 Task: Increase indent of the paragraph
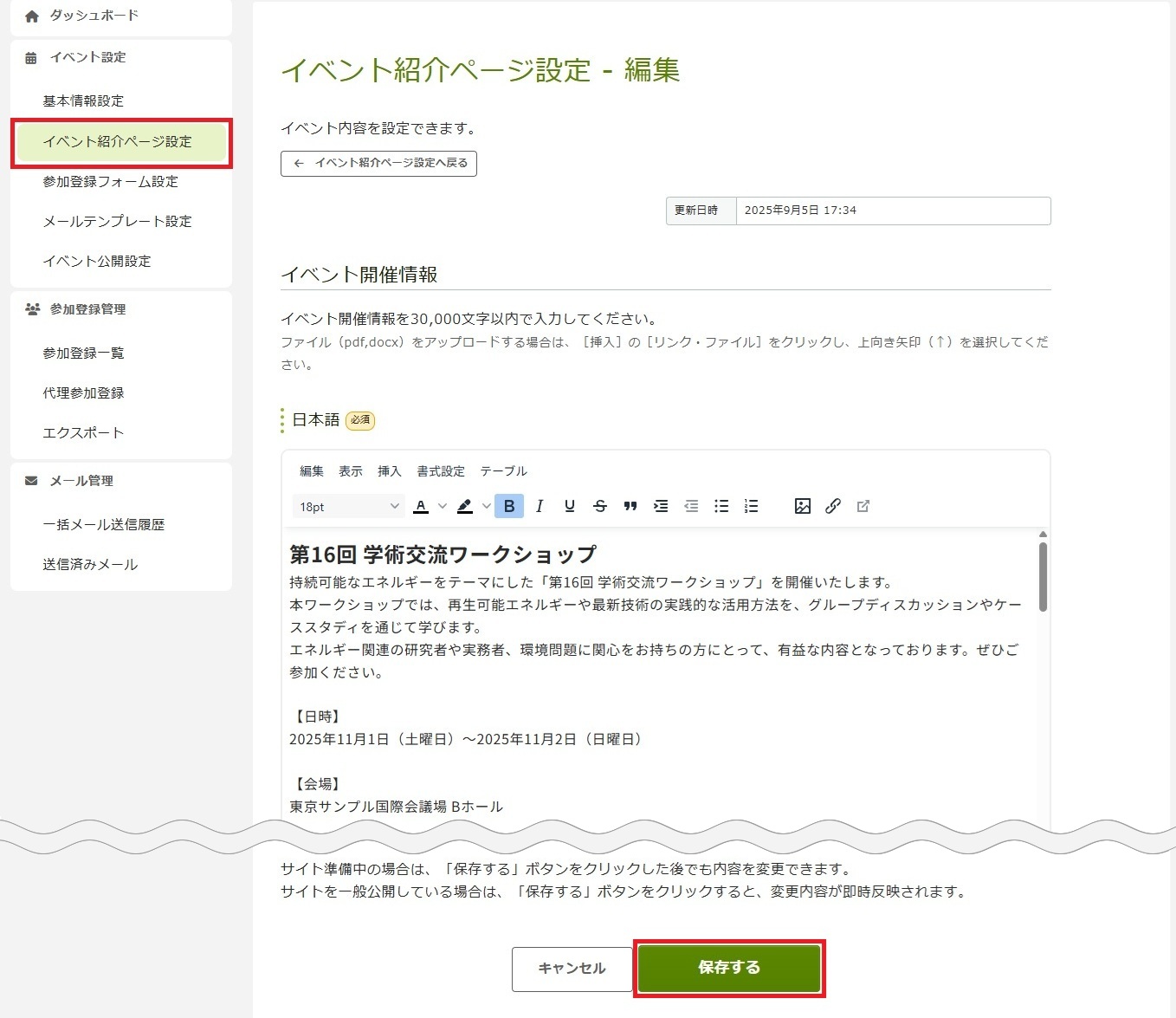(x=661, y=507)
